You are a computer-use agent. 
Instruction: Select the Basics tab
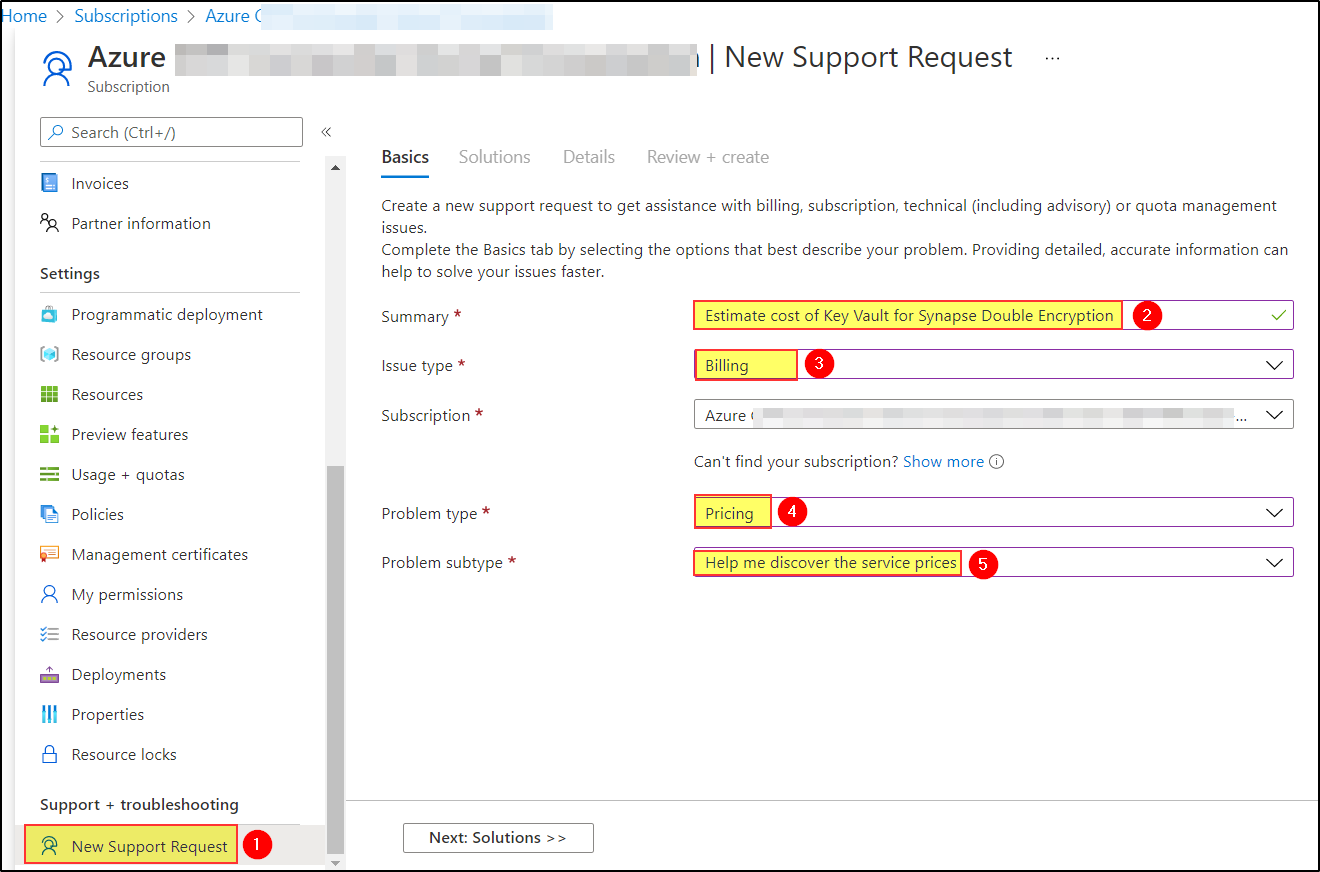pos(405,157)
